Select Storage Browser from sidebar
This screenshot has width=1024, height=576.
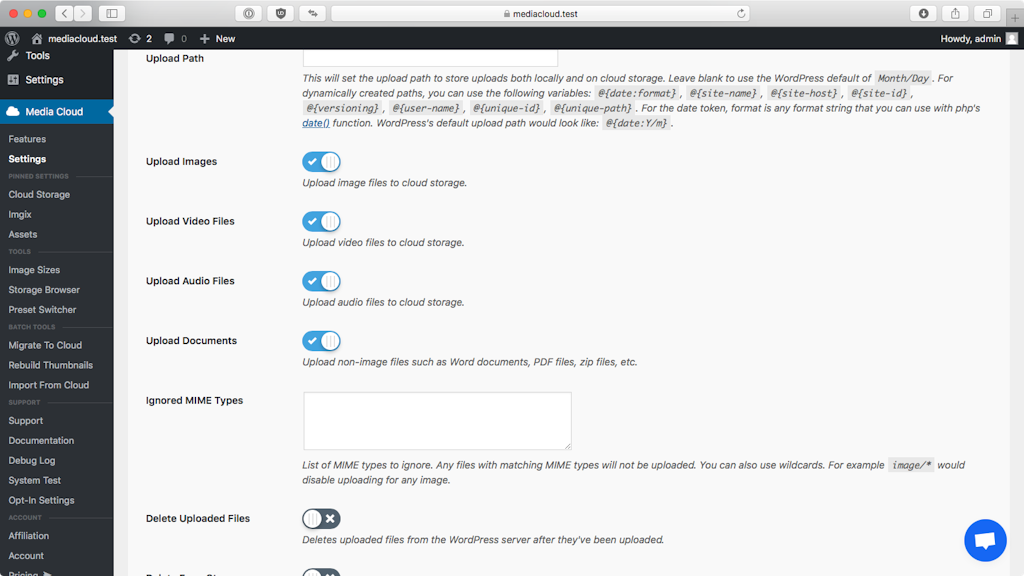click(x=44, y=290)
